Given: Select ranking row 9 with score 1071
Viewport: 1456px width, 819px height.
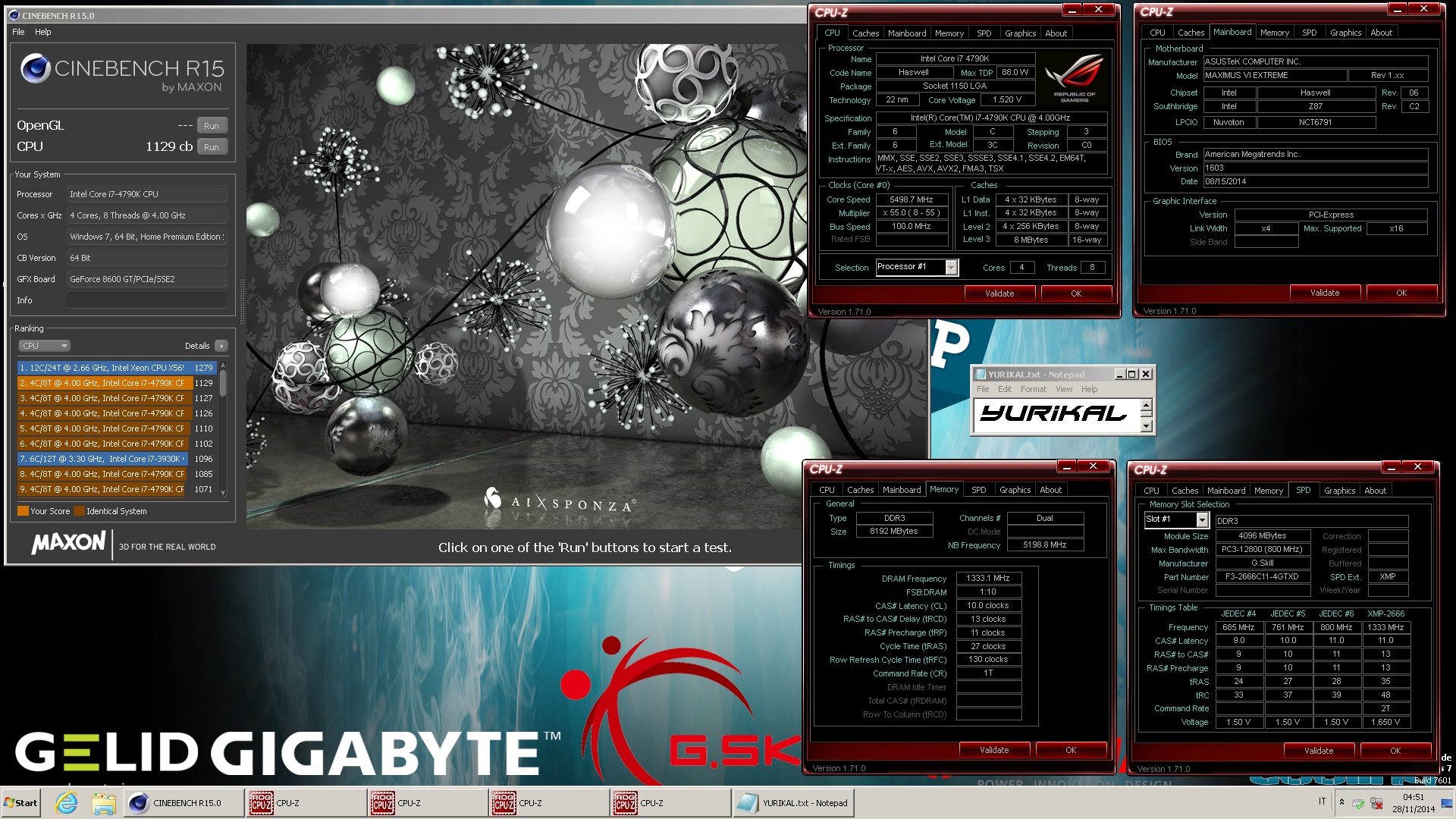Looking at the screenshot, I should [117, 489].
